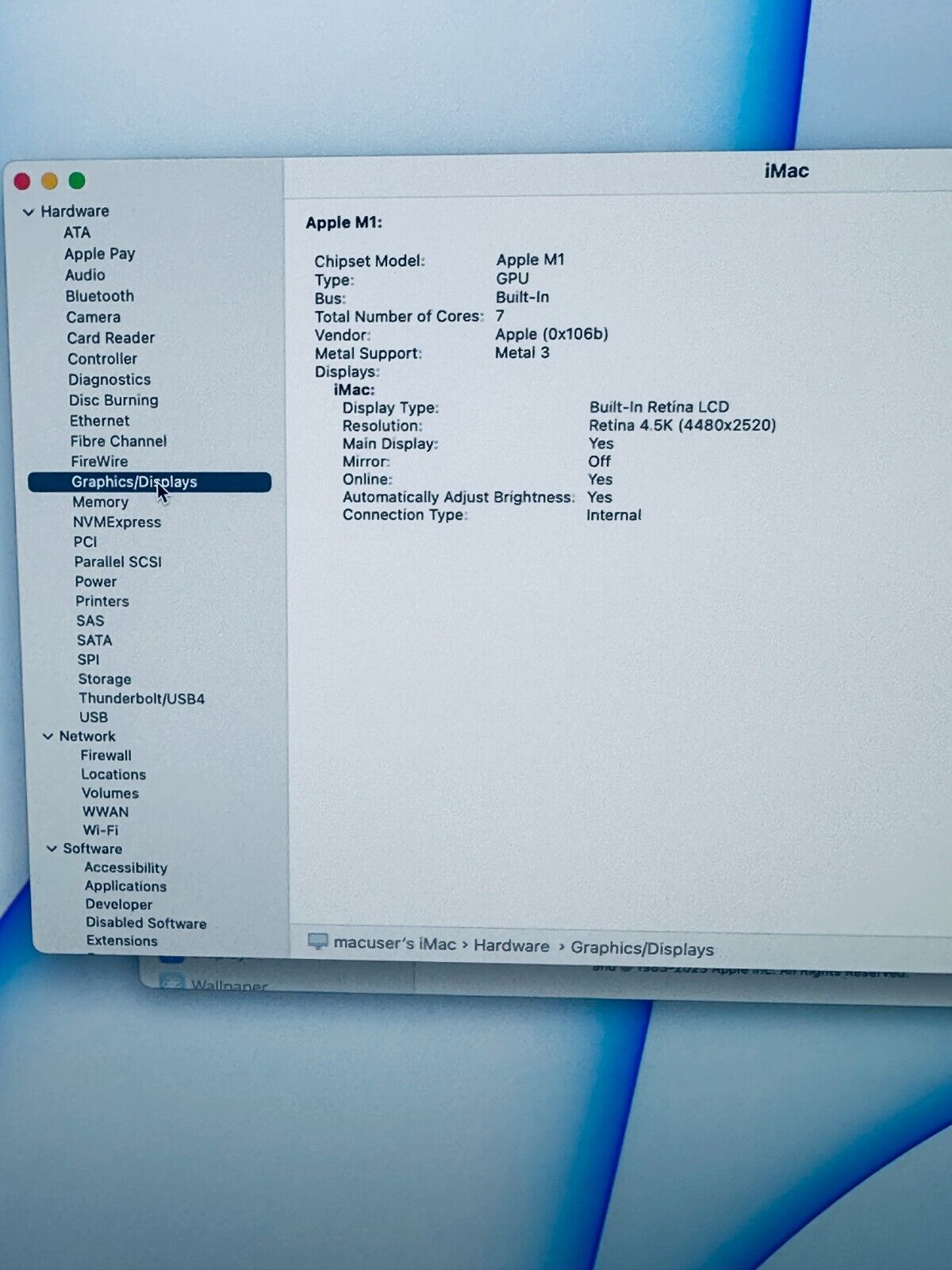Open PCI information
This screenshot has width=952, height=1270.
[85, 541]
